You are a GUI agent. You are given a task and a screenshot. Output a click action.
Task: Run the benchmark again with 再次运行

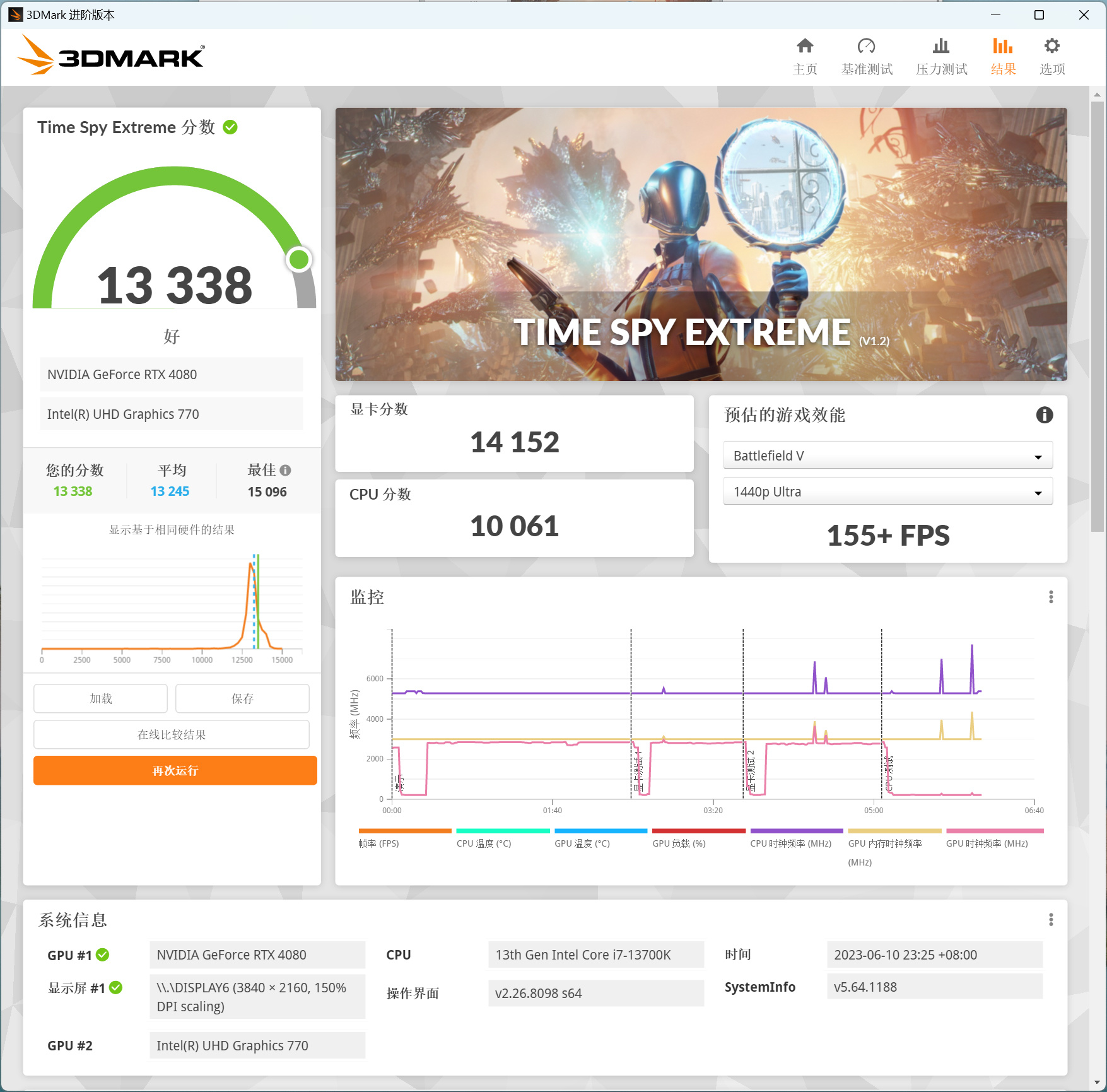click(x=175, y=770)
